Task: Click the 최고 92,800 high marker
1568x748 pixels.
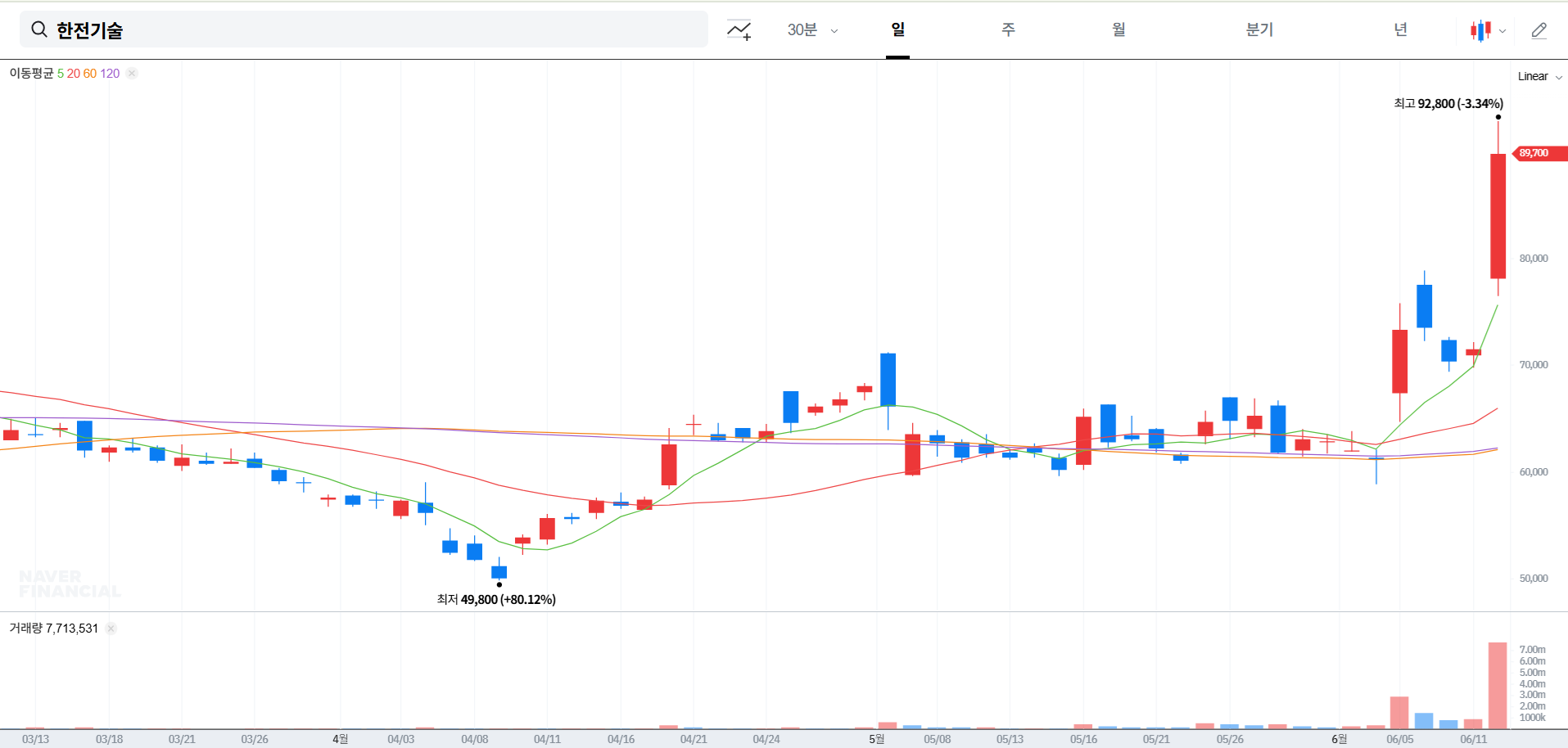Action: coord(1448,103)
